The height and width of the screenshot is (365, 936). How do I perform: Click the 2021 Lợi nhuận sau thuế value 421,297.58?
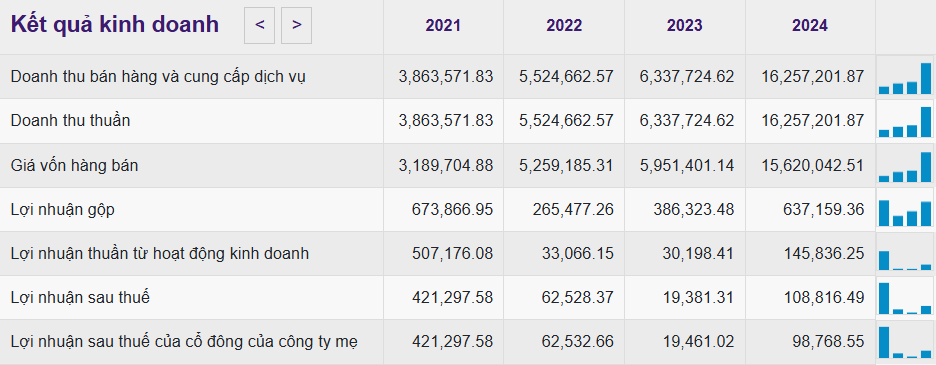[x=452, y=297]
